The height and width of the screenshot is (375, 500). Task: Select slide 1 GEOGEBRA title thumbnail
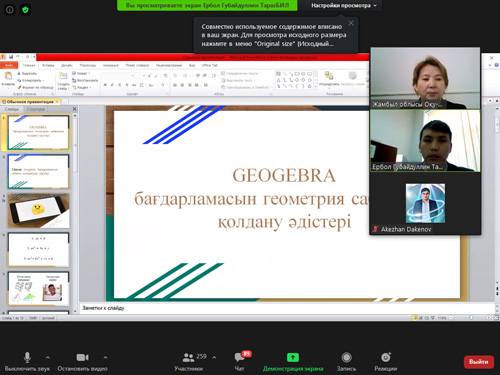tap(38, 132)
